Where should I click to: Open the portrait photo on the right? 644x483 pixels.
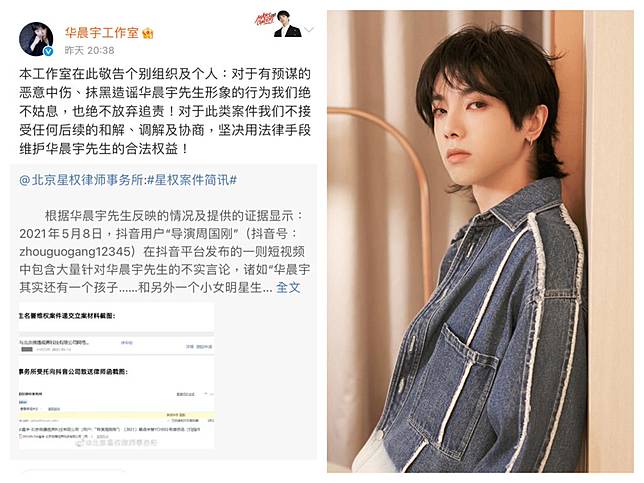pyautogui.click(x=480, y=242)
